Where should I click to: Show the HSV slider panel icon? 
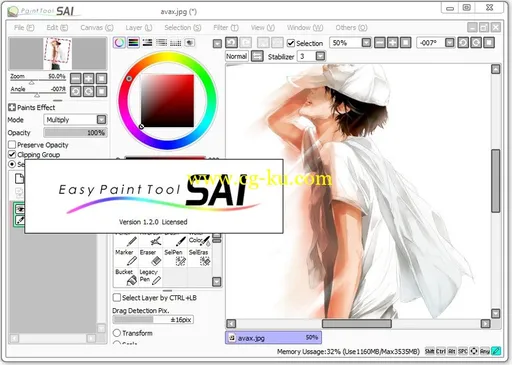pos(147,43)
